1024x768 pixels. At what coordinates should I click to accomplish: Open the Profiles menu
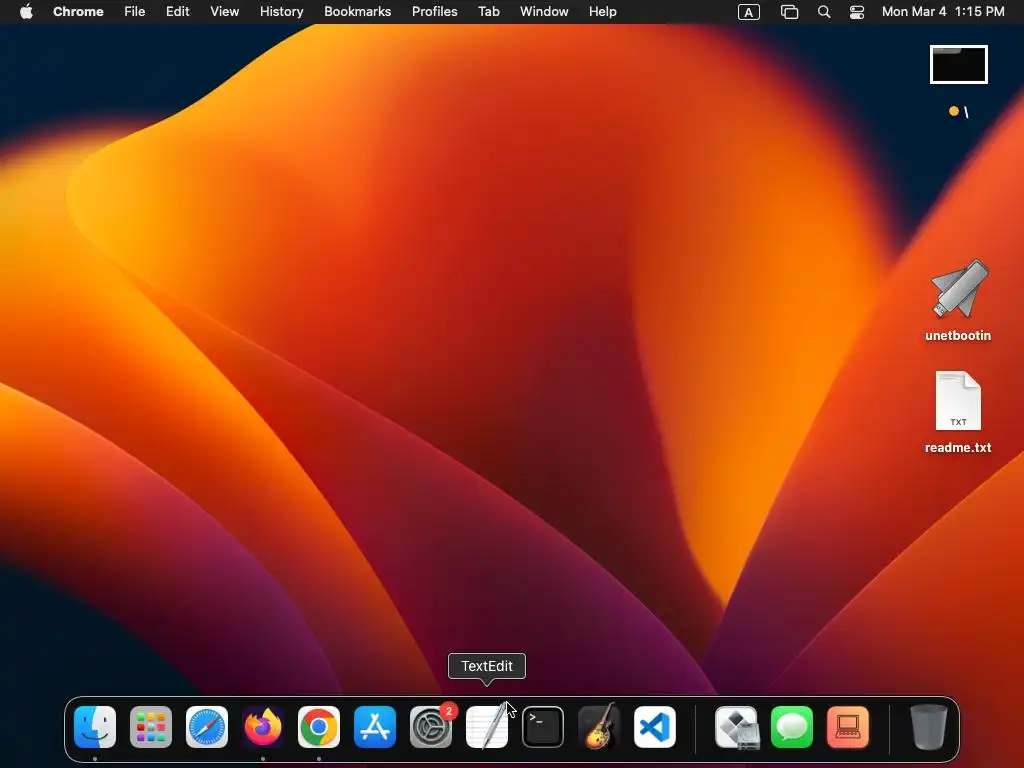(434, 11)
